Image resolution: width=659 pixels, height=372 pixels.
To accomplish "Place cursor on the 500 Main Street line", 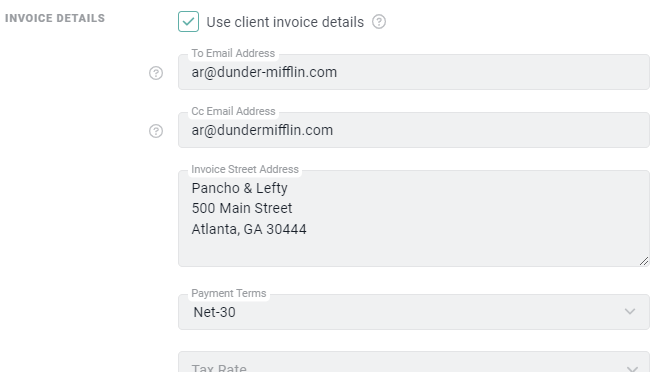I will 242,208.
